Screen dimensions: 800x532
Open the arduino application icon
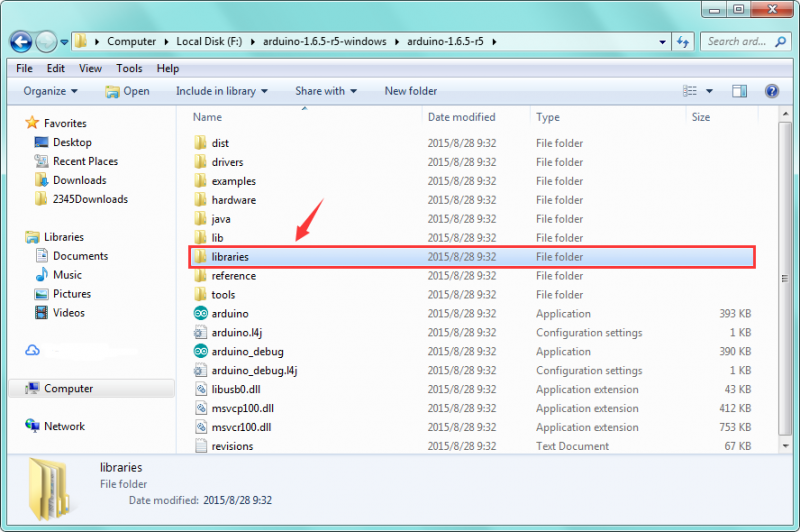[200, 314]
